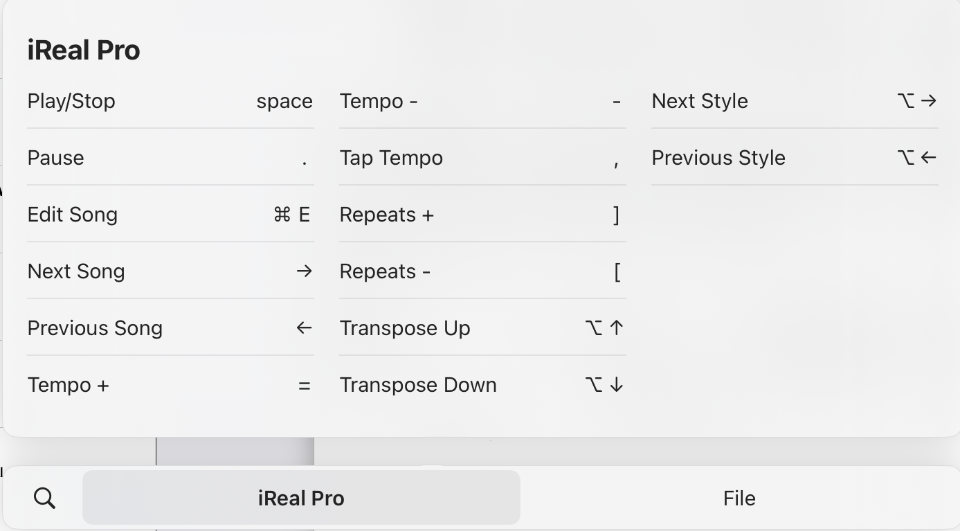Select the Previous Song entry

(170, 328)
